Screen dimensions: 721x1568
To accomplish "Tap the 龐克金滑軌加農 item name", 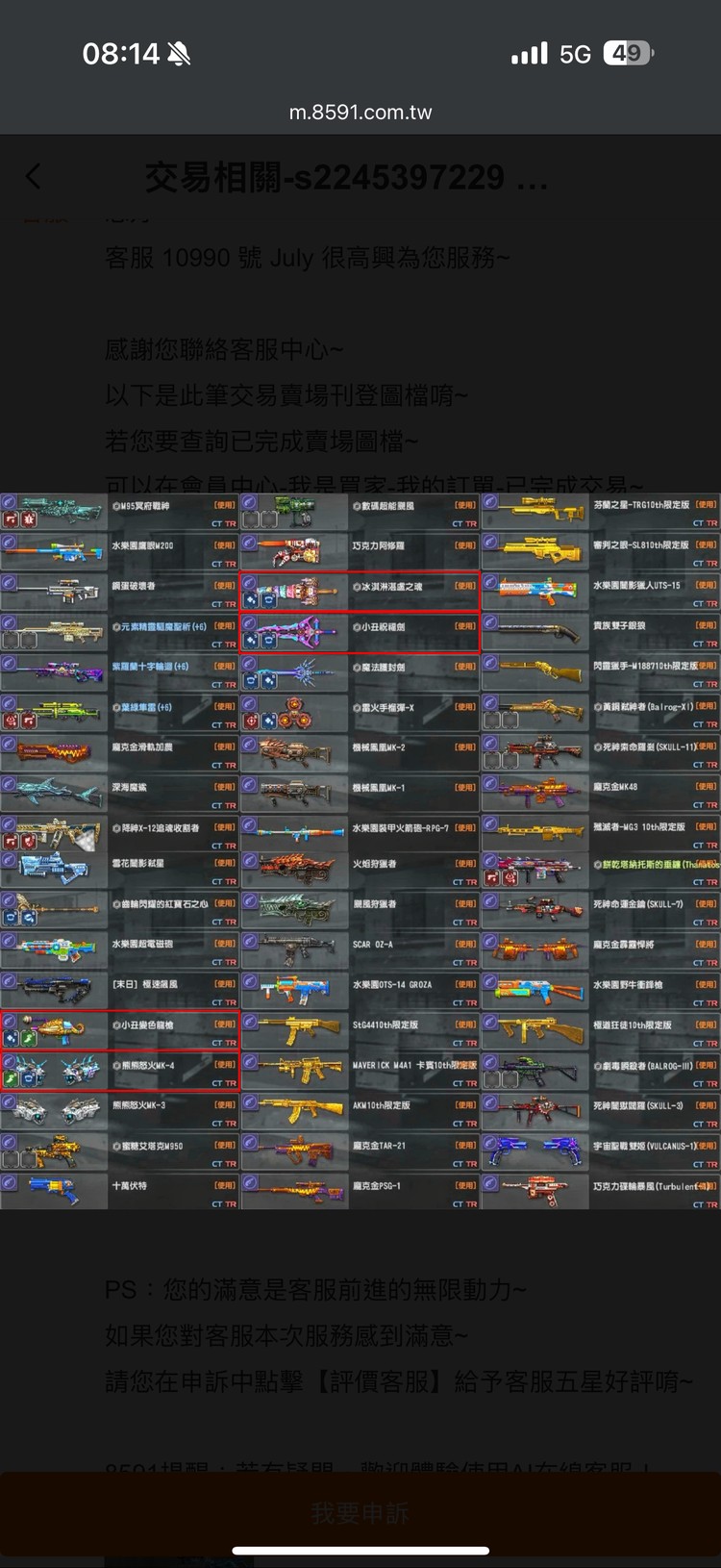I will 142,747.
